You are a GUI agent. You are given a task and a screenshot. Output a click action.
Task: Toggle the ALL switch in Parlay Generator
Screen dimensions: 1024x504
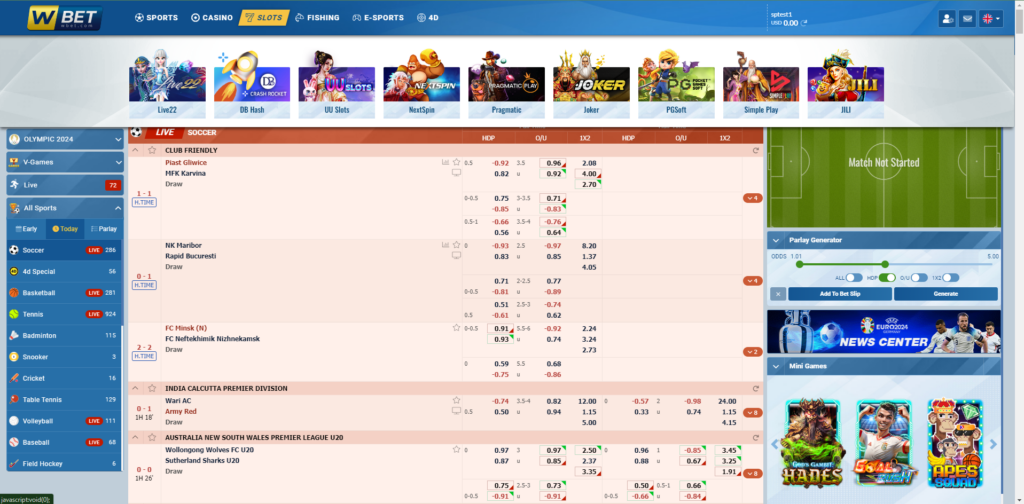click(x=854, y=277)
